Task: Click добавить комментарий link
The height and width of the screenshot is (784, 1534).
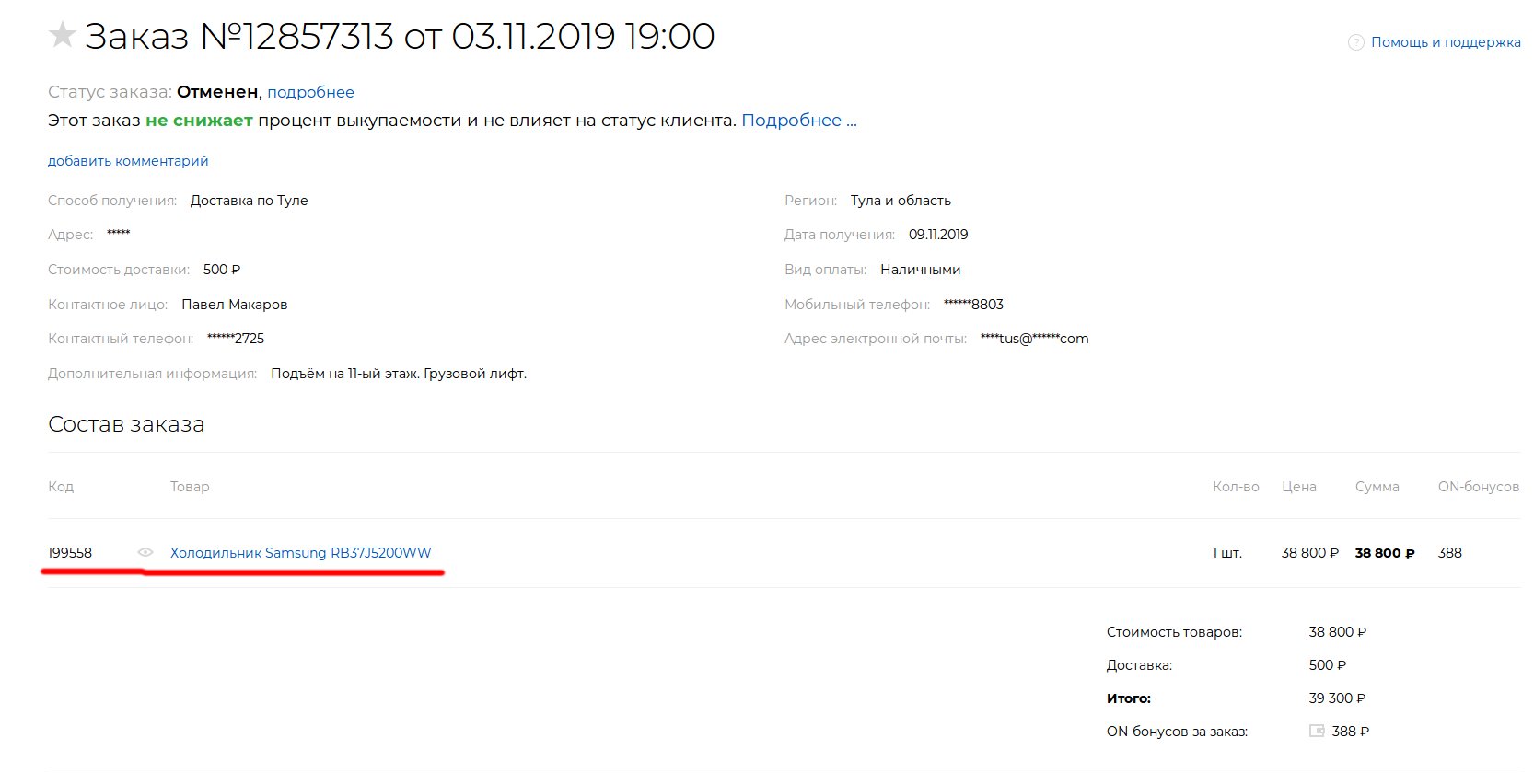Action: click(128, 161)
